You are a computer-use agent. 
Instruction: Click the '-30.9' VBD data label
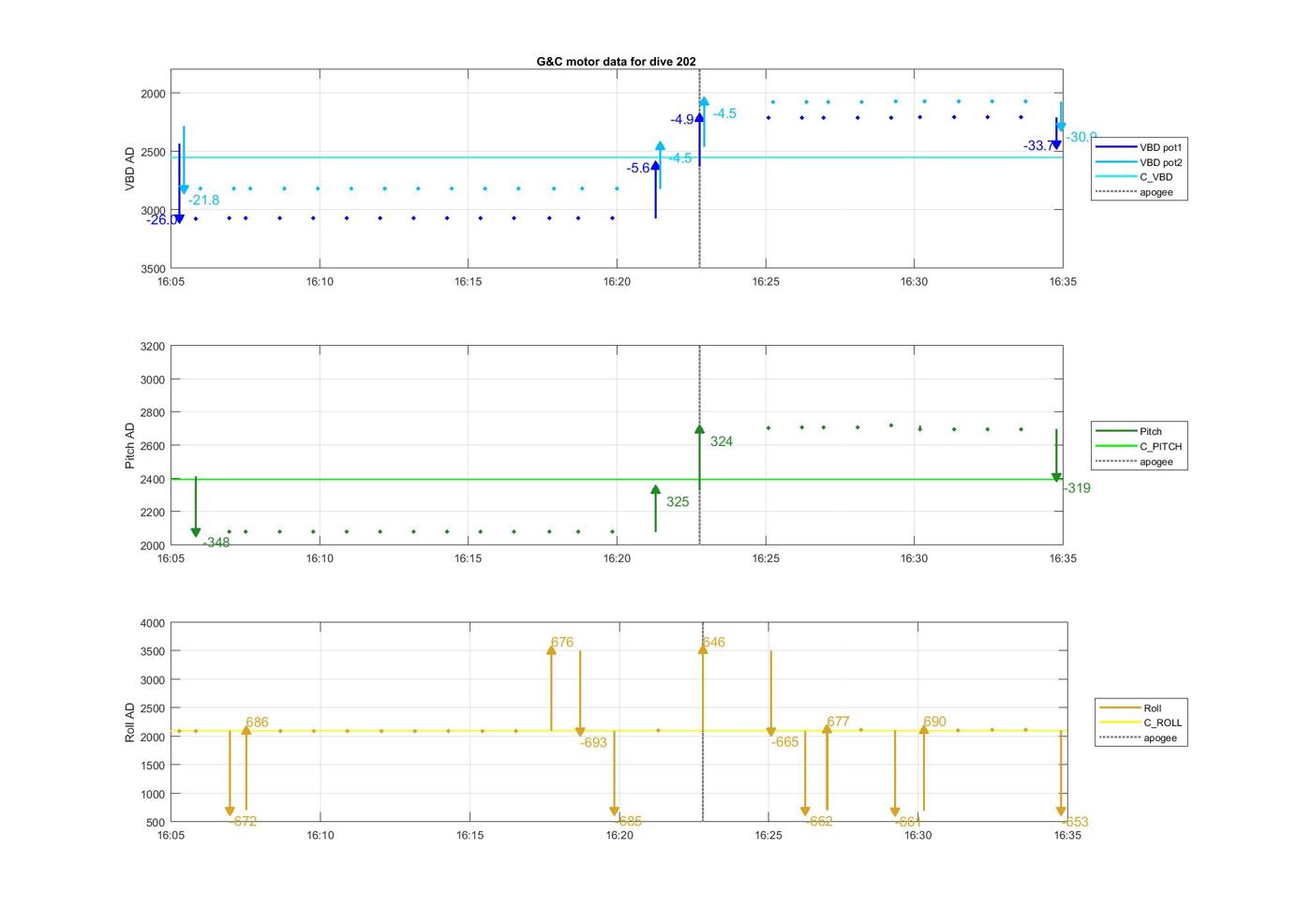pos(1081,137)
